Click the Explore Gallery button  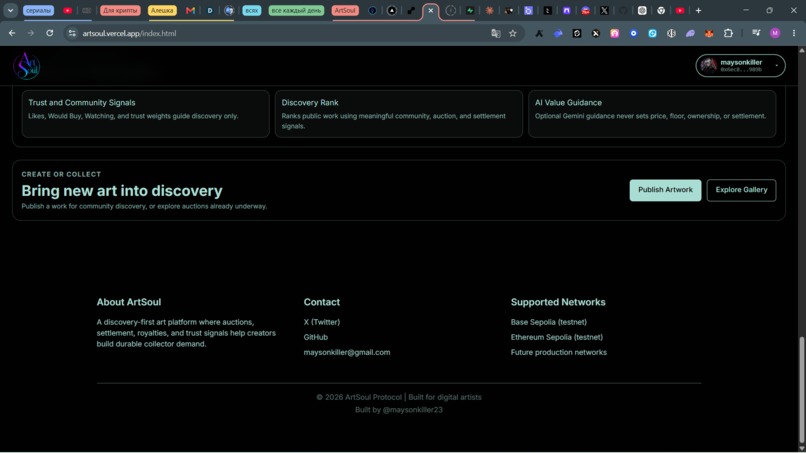coord(741,190)
